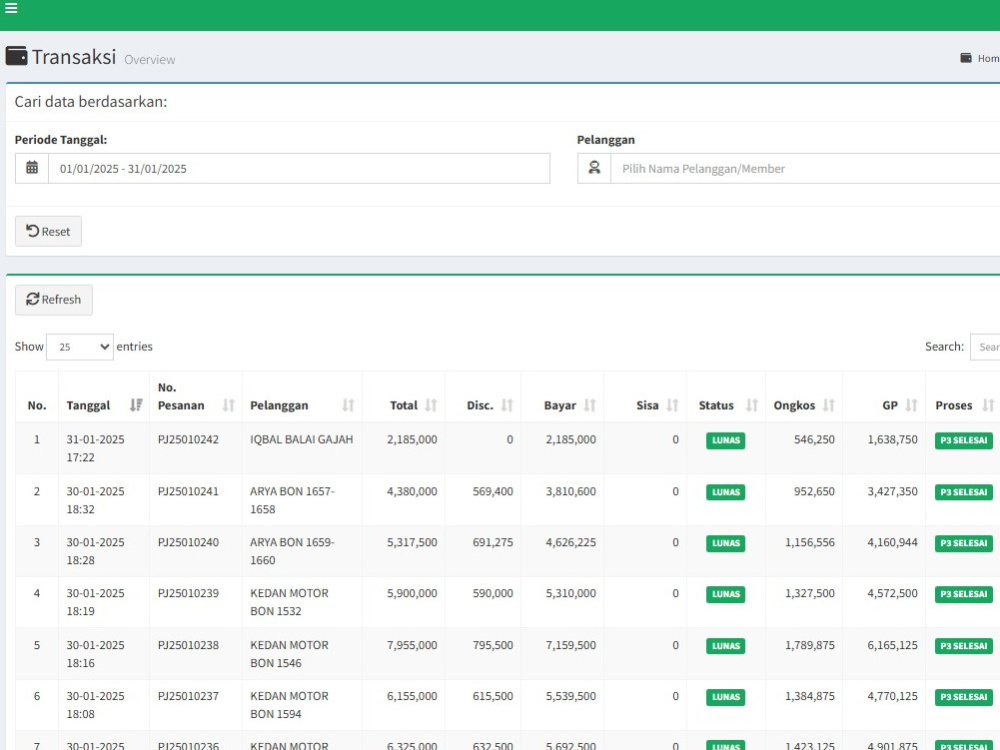This screenshot has width=1000, height=750.
Task: Select order number PJ25010237
Action: [x=188, y=696]
